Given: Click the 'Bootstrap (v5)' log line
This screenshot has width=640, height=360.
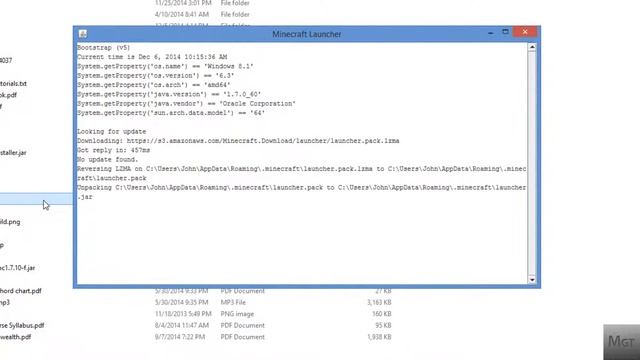Looking at the screenshot, I should (104, 48).
